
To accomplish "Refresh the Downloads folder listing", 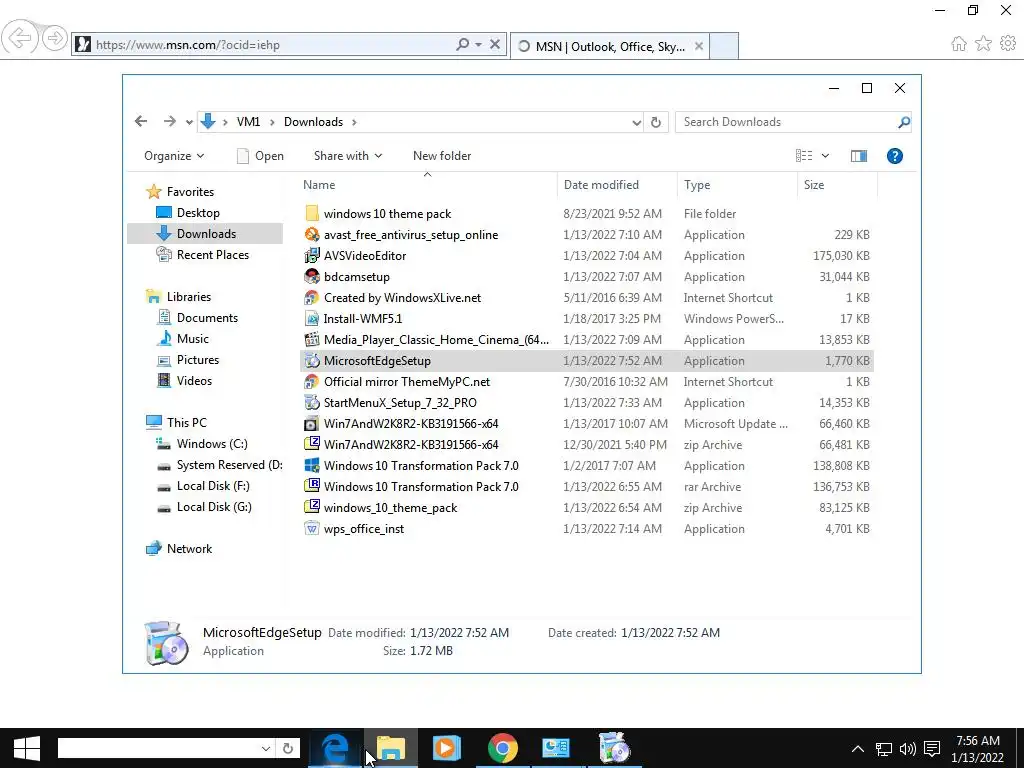I will click(656, 122).
